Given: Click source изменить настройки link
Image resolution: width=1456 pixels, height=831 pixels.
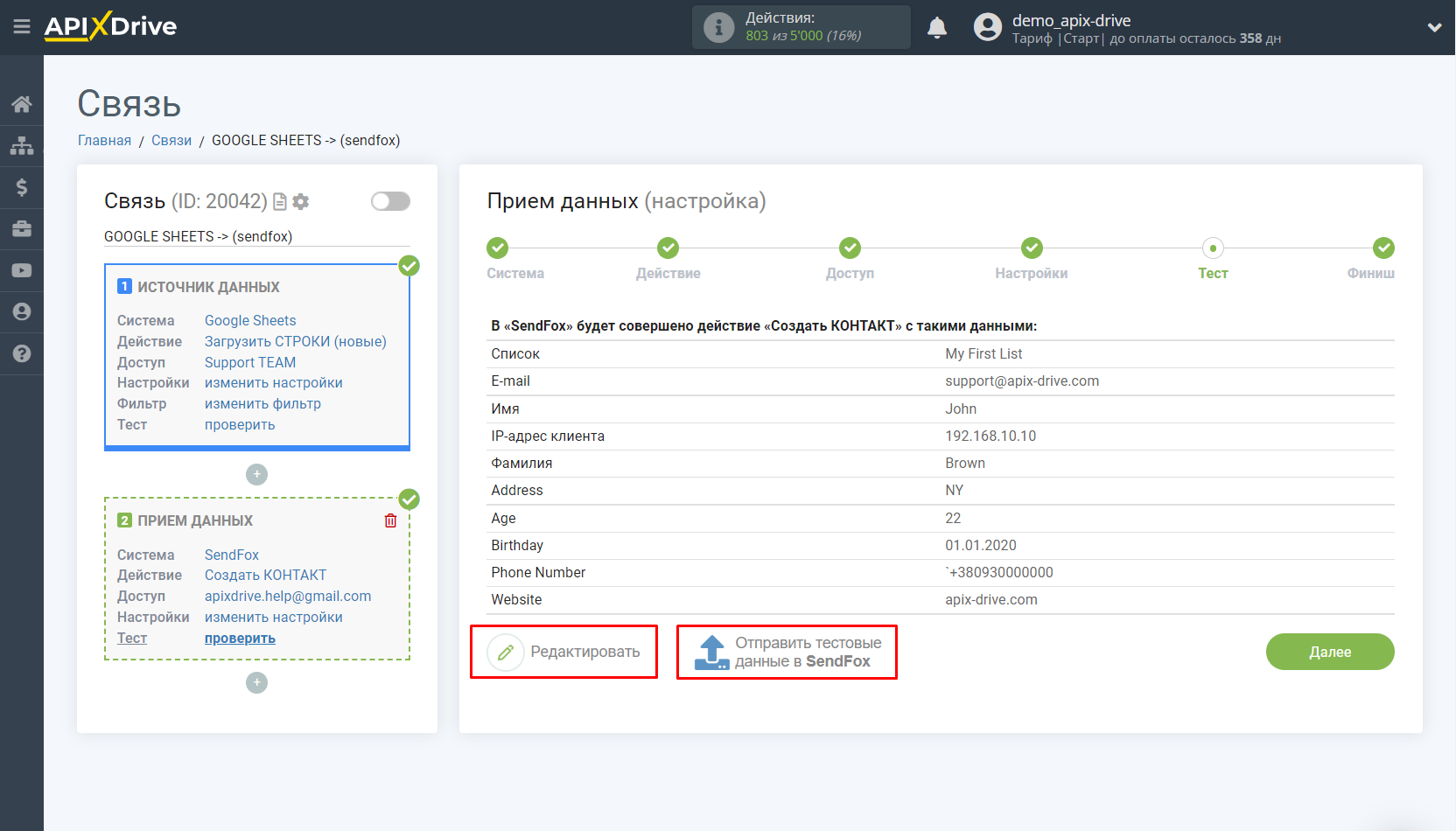Looking at the screenshot, I should (274, 382).
